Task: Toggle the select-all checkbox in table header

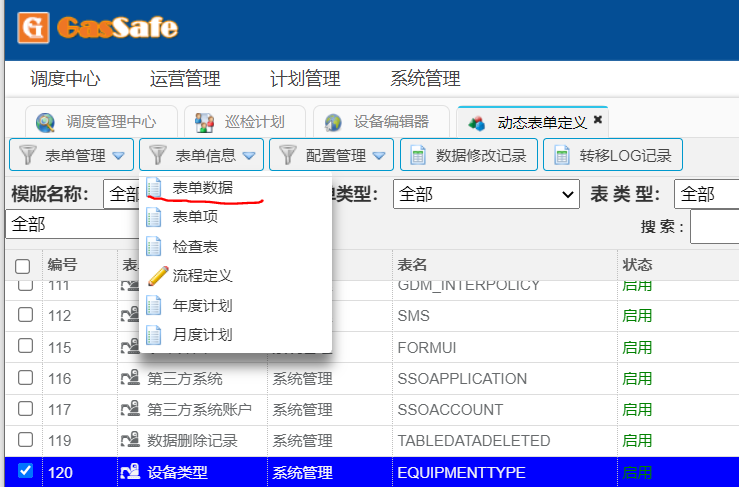Action: (x=23, y=266)
